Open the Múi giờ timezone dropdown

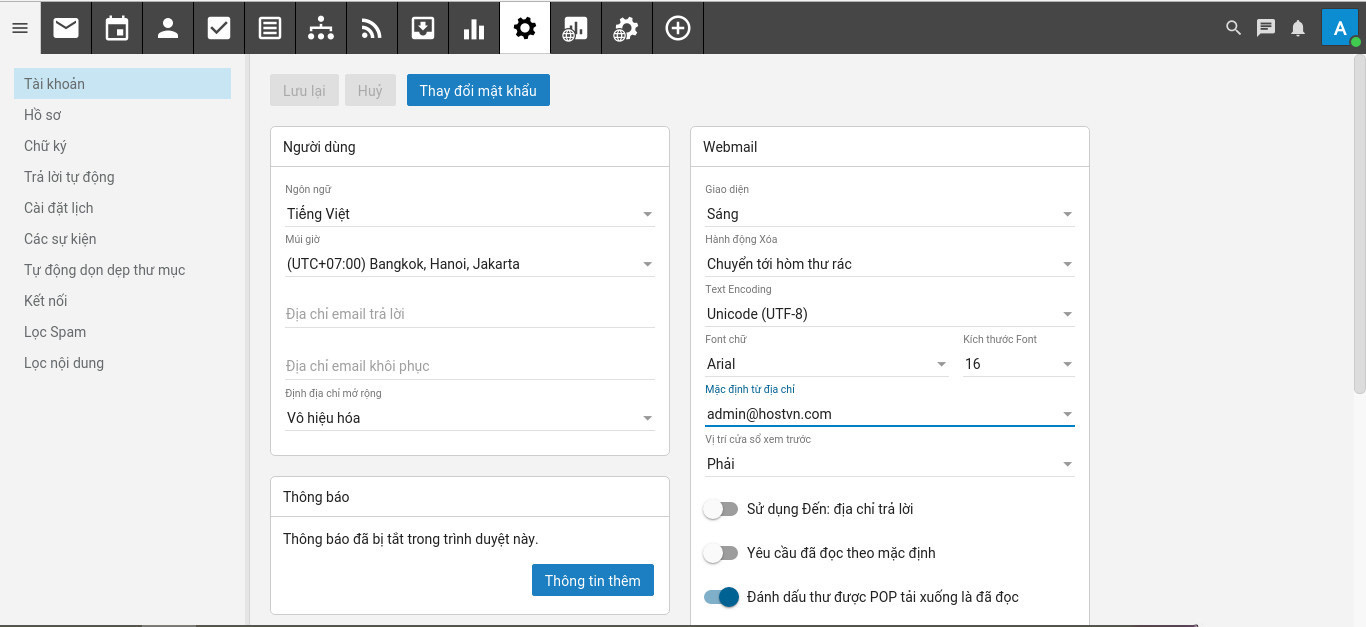(469, 264)
